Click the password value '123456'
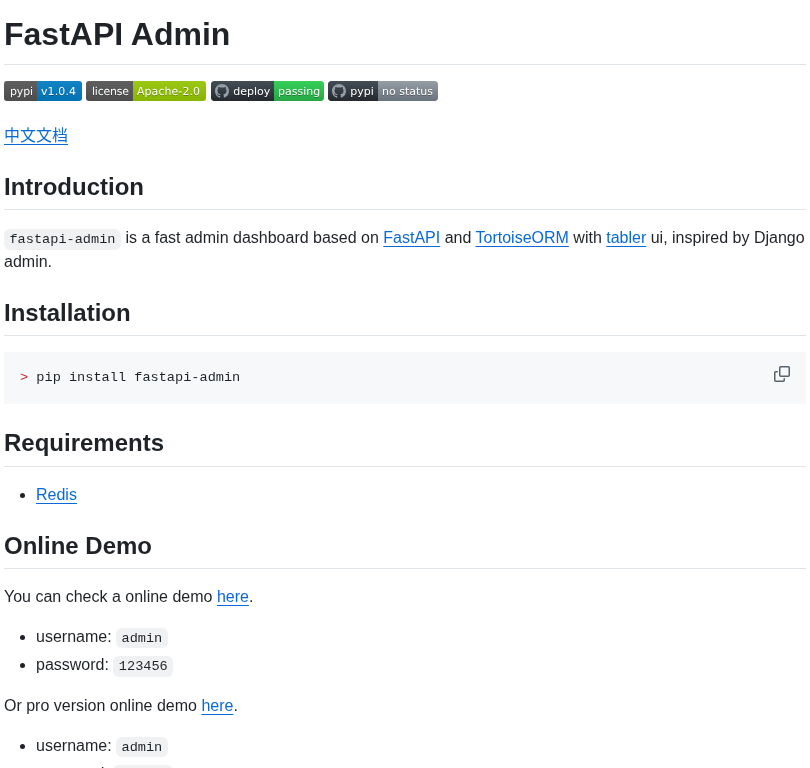810x768 pixels. 143,666
